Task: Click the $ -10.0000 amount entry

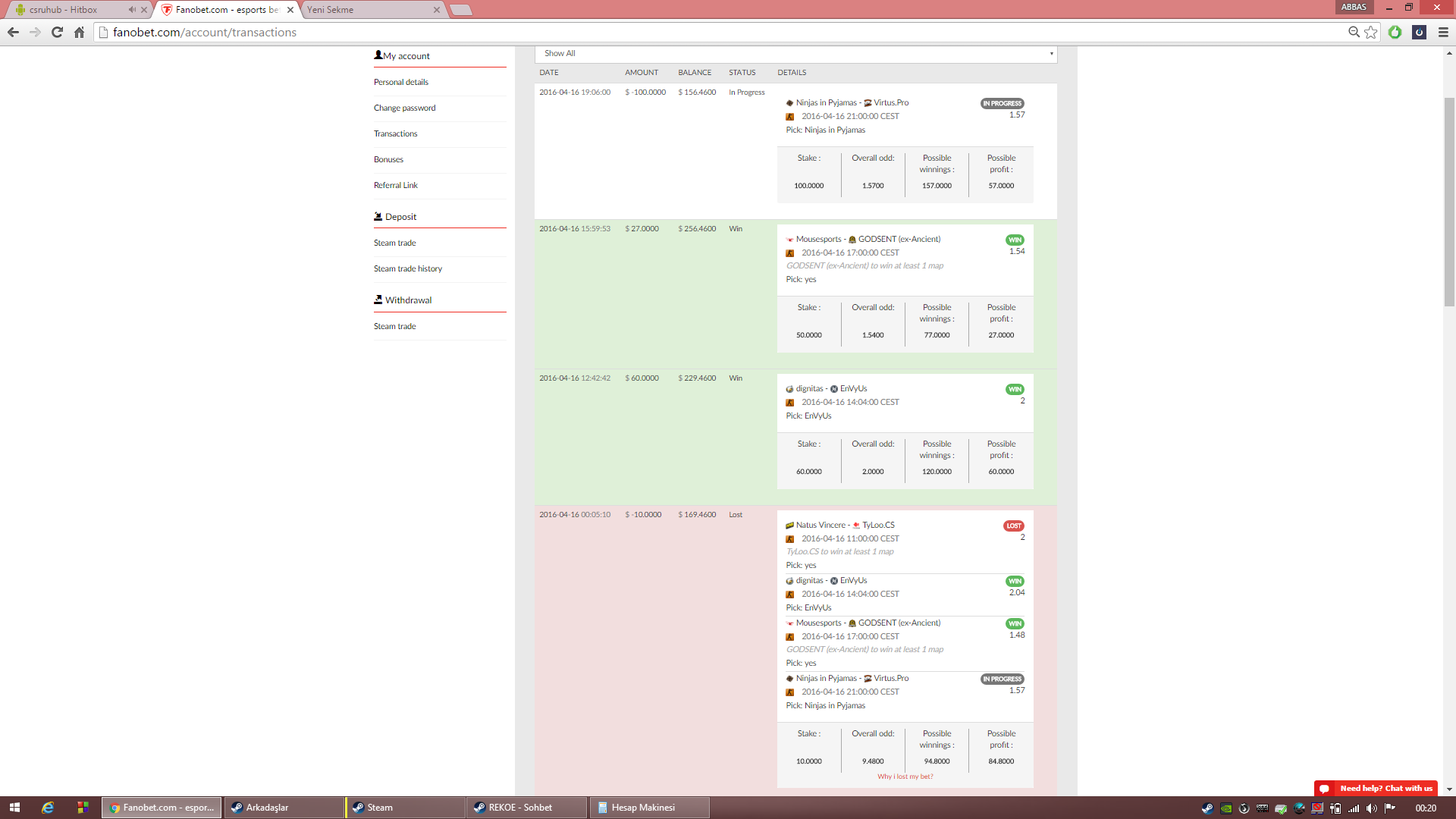Action: pos(643,514)
